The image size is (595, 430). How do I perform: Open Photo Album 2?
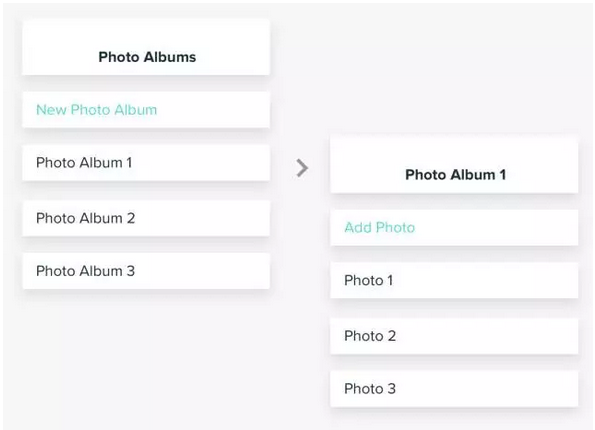[x=146, y=218]
